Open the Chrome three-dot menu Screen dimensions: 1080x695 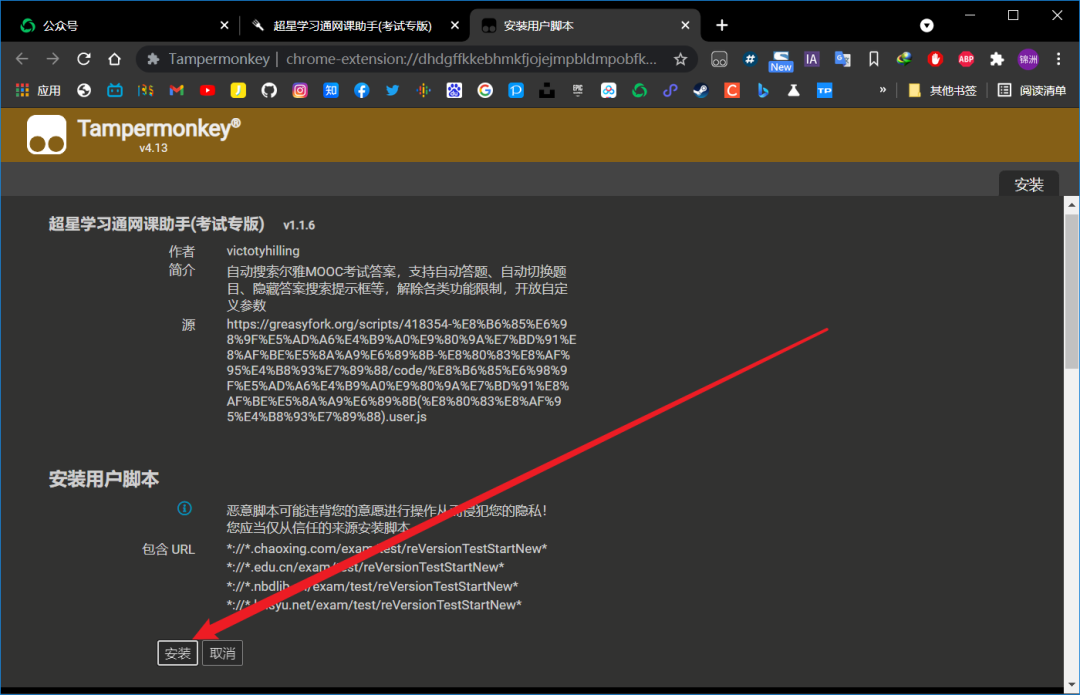(x=1059, y=59)
